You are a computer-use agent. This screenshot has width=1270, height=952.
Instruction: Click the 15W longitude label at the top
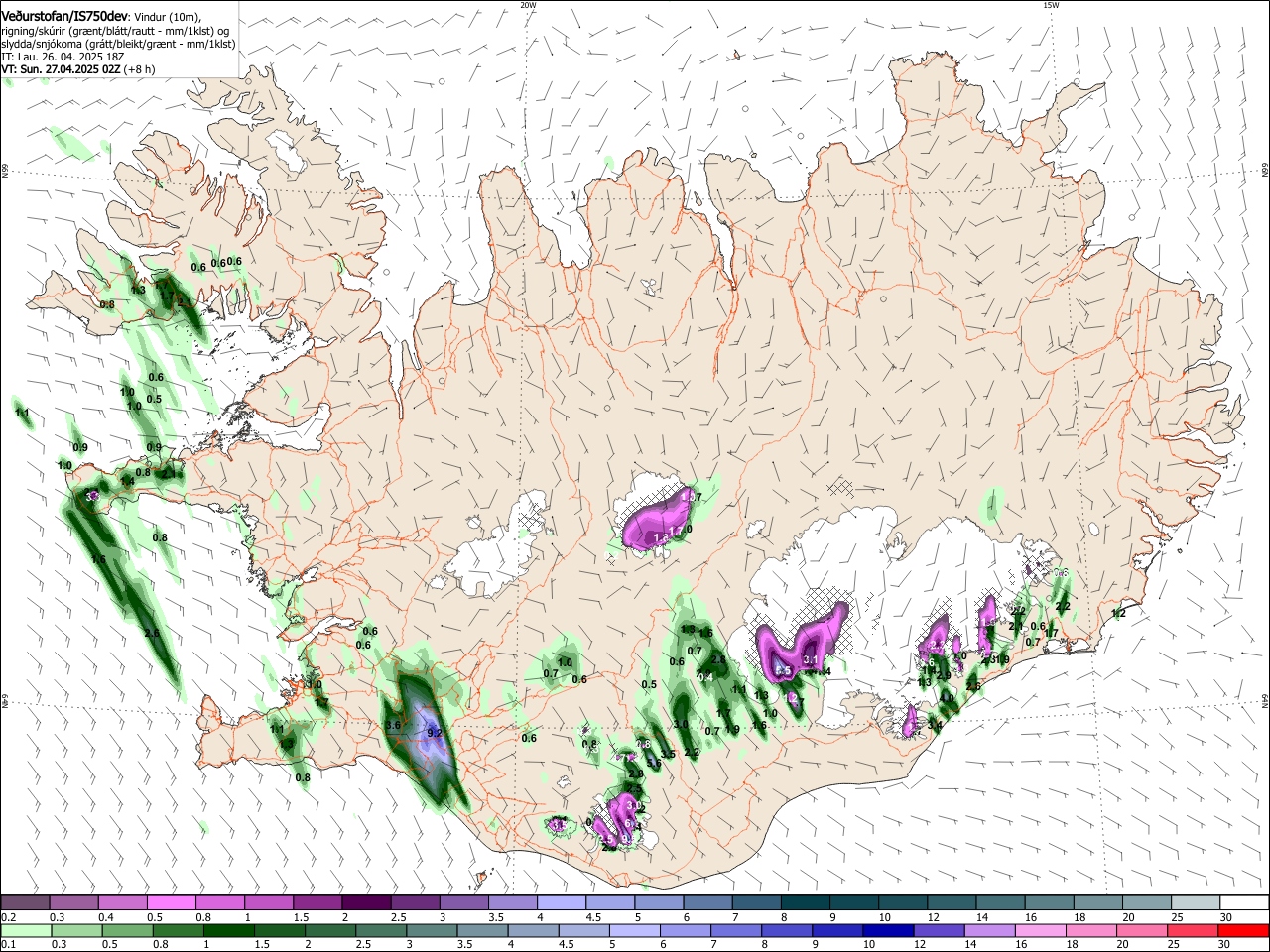click(1051, 5)
